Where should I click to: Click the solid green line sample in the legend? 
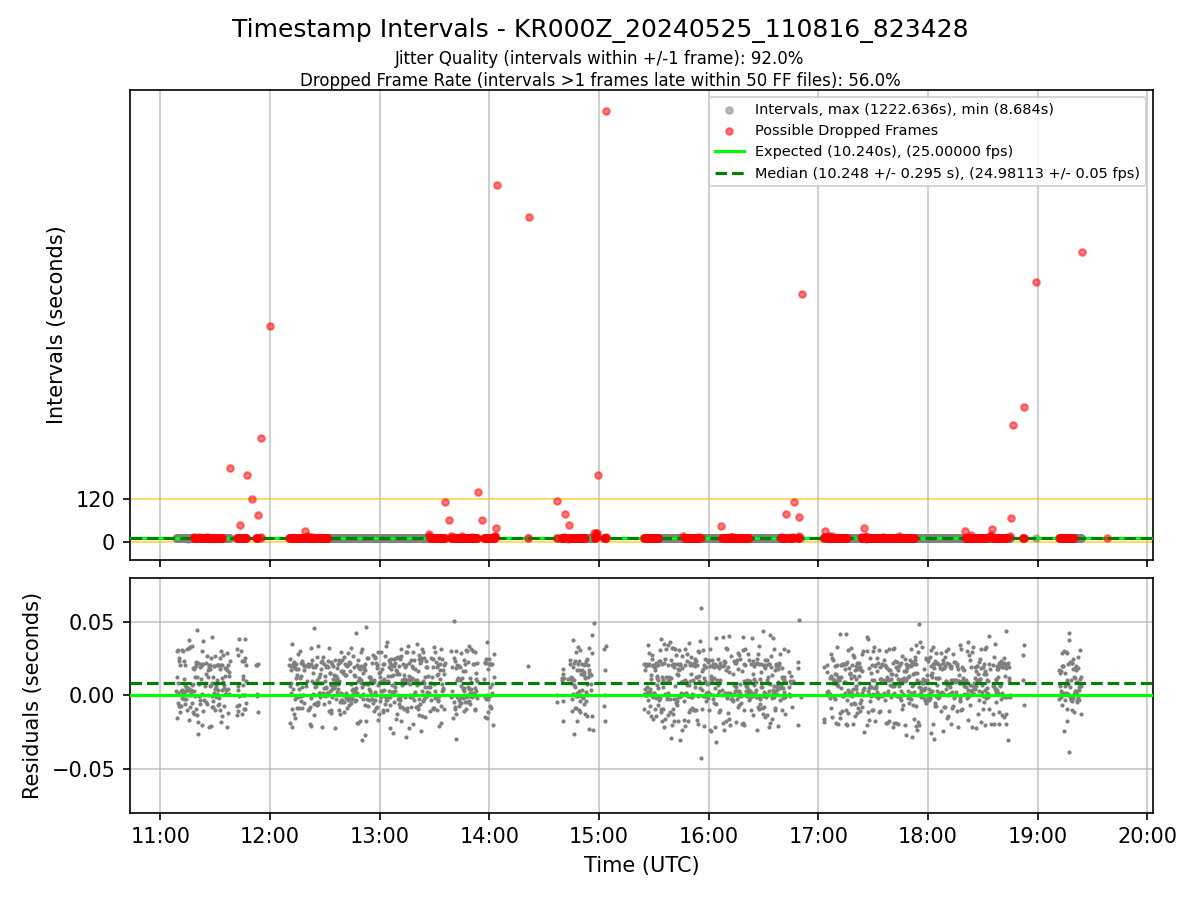point(730,152)
